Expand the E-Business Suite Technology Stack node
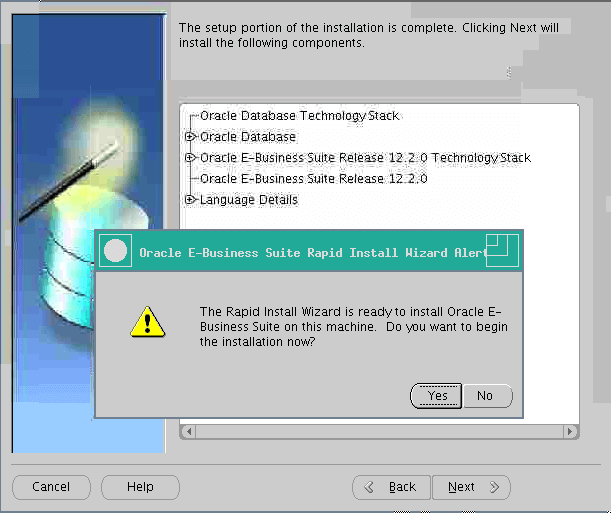 [x=189, y=158]
